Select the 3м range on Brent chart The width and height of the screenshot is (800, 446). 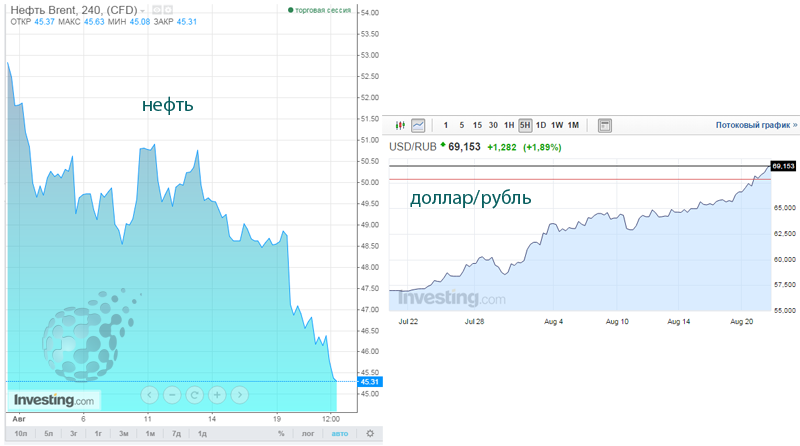point(123,434)
